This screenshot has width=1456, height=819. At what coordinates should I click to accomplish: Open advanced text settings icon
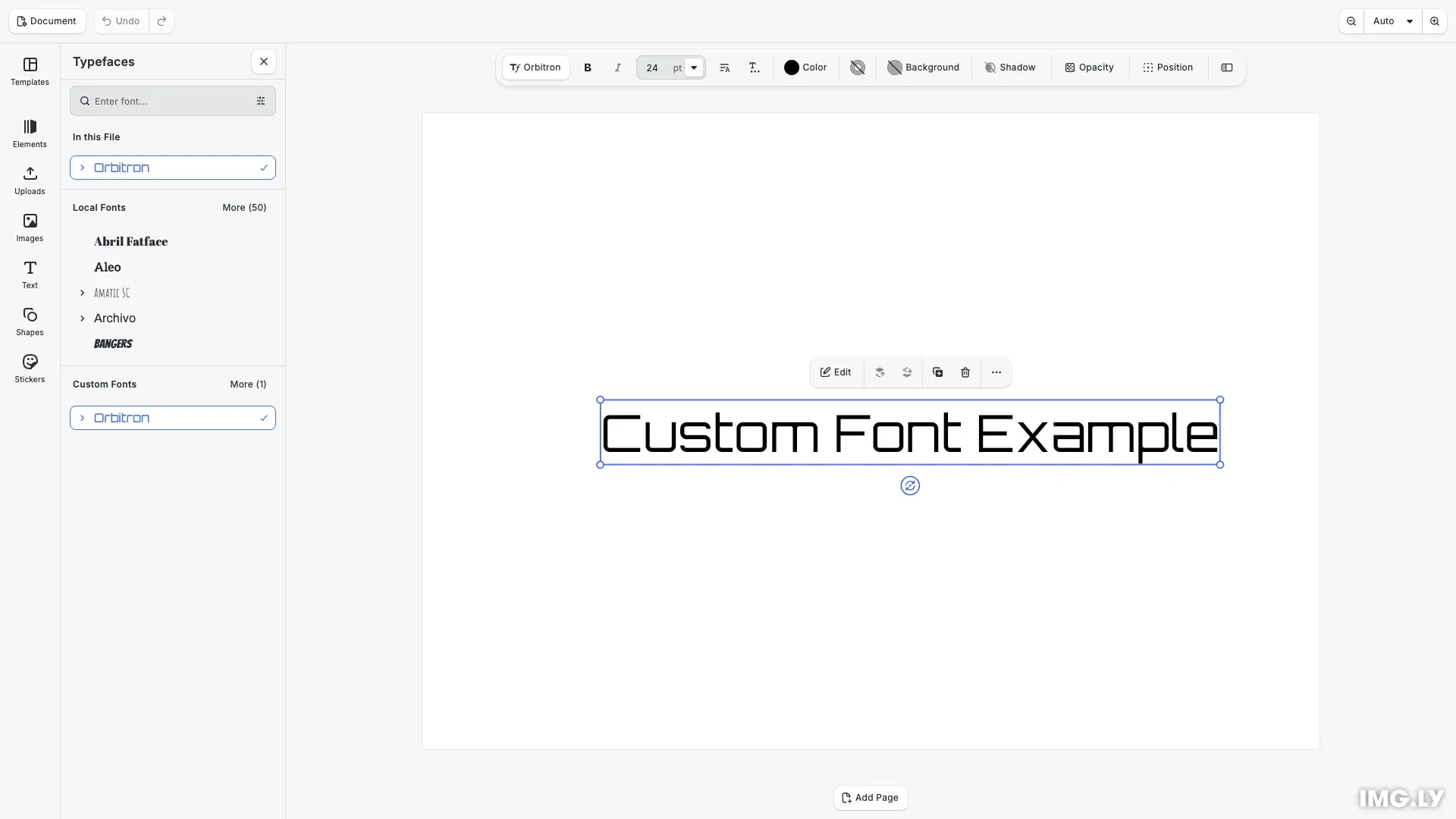click(x=755, y=67)
